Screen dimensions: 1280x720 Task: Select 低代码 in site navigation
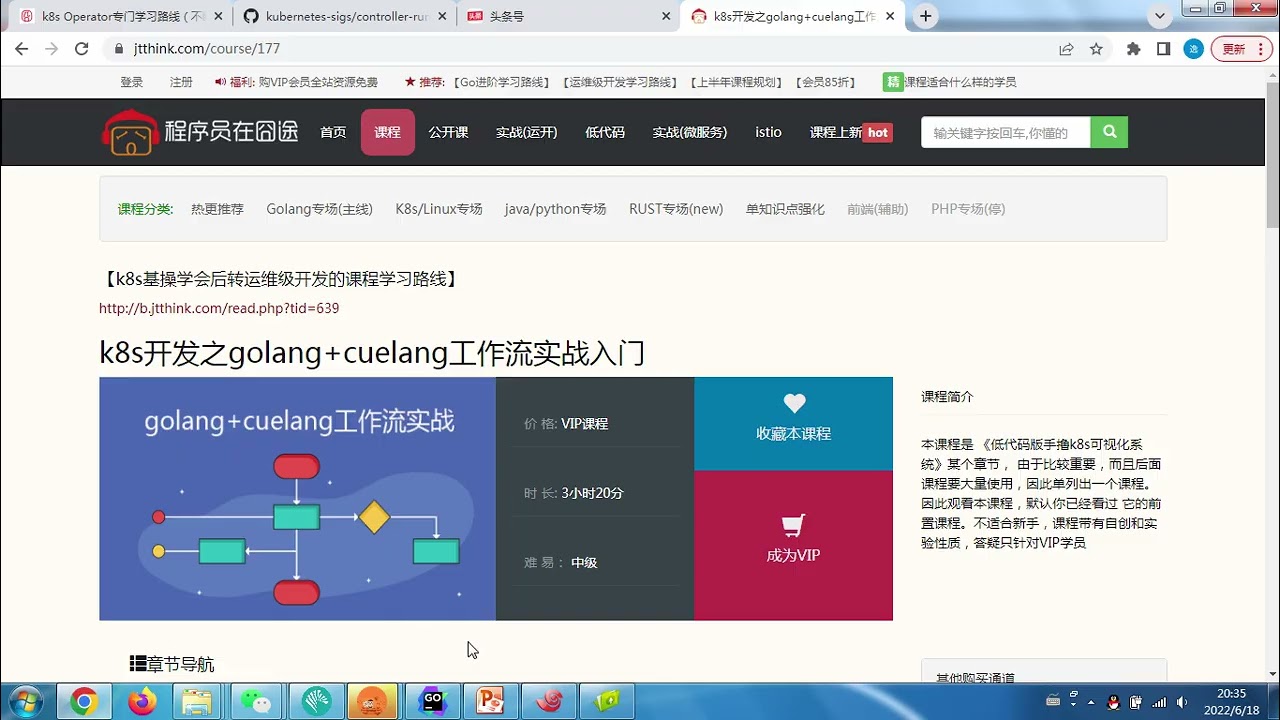point(605,132)
